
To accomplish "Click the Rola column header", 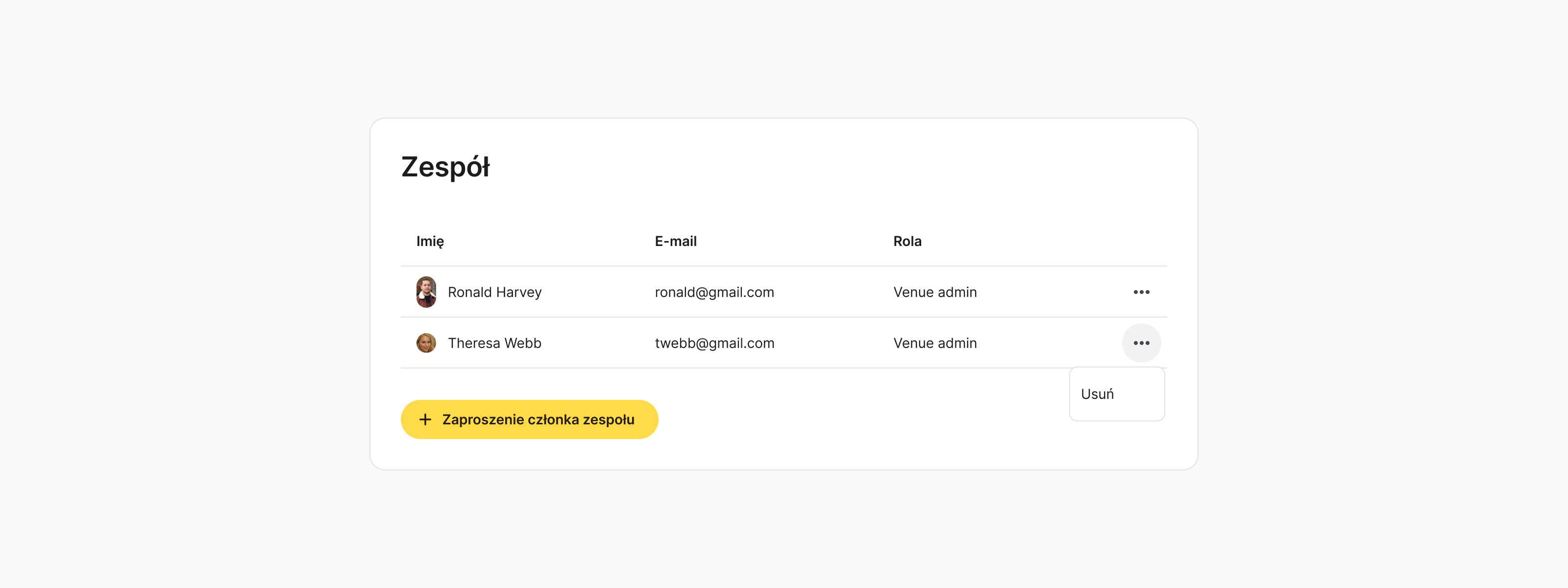I will (907, 241).
